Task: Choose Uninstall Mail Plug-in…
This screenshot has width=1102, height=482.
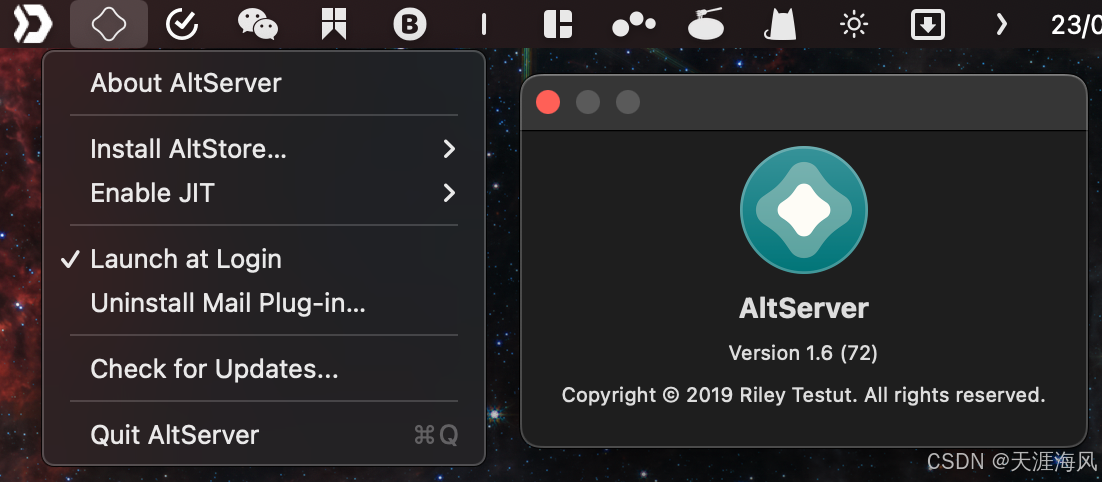Action: (264, 303)
